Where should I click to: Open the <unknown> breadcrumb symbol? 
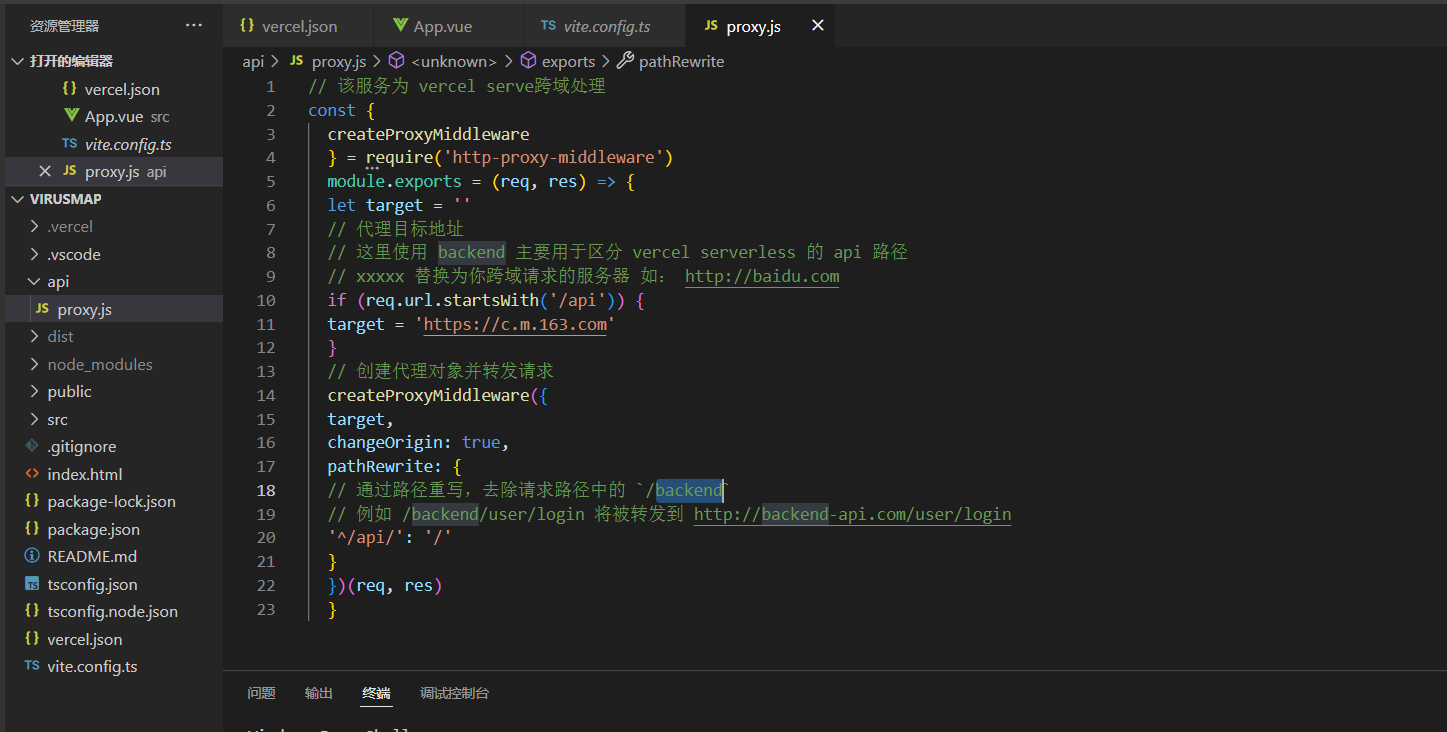[x=454, y=62]
